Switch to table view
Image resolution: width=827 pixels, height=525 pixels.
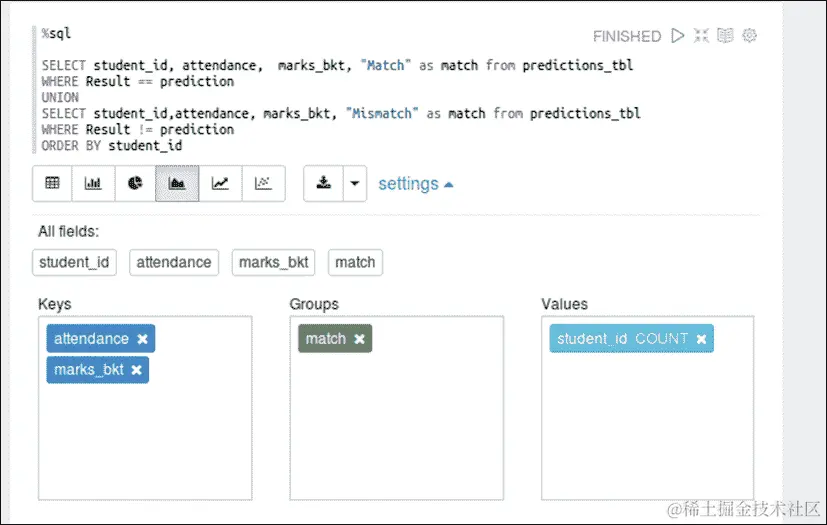tap(52, 184)
